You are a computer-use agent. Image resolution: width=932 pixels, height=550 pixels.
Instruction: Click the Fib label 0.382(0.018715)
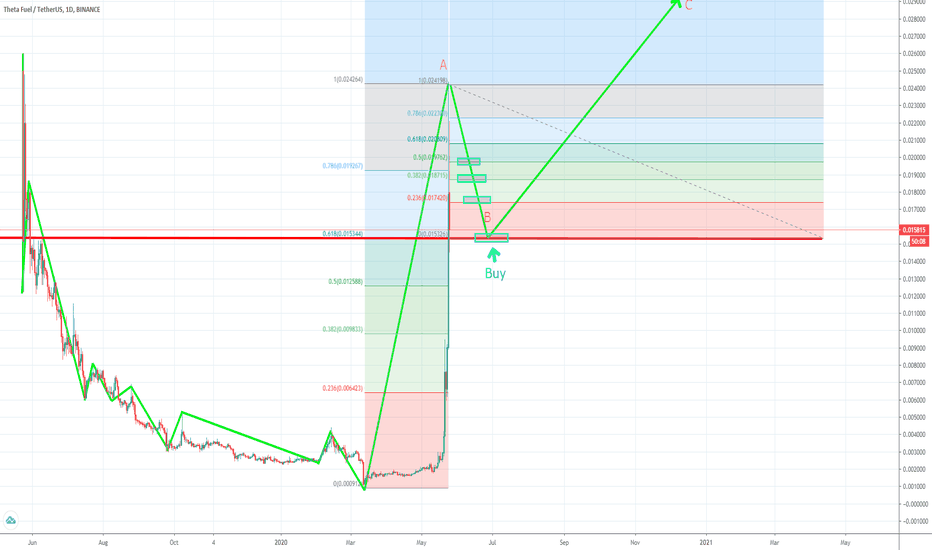click(427, 175)
